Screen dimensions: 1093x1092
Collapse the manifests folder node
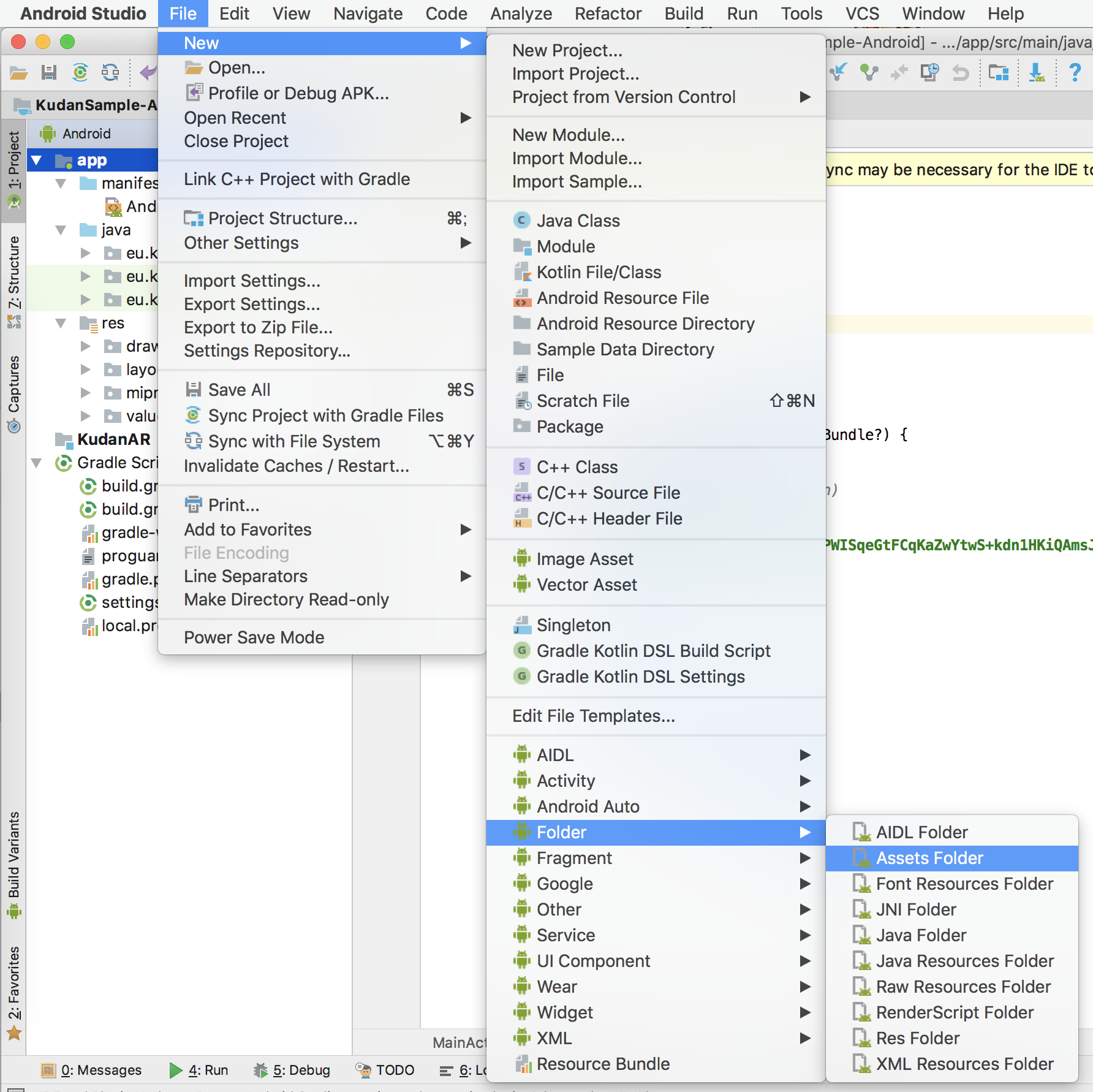click(x=61, y=183)
